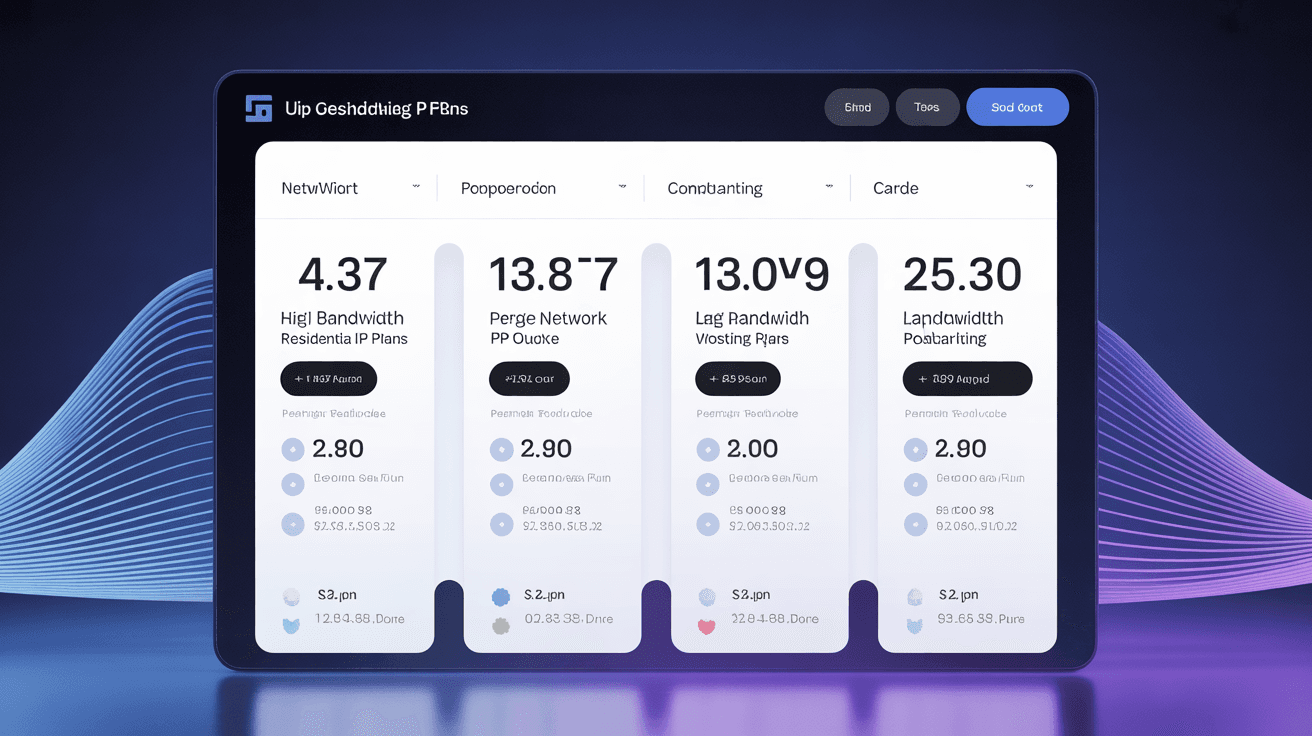Open the NetwWiort dropdown
This screenshot has width=1312, height=736.
coord(416,187)
